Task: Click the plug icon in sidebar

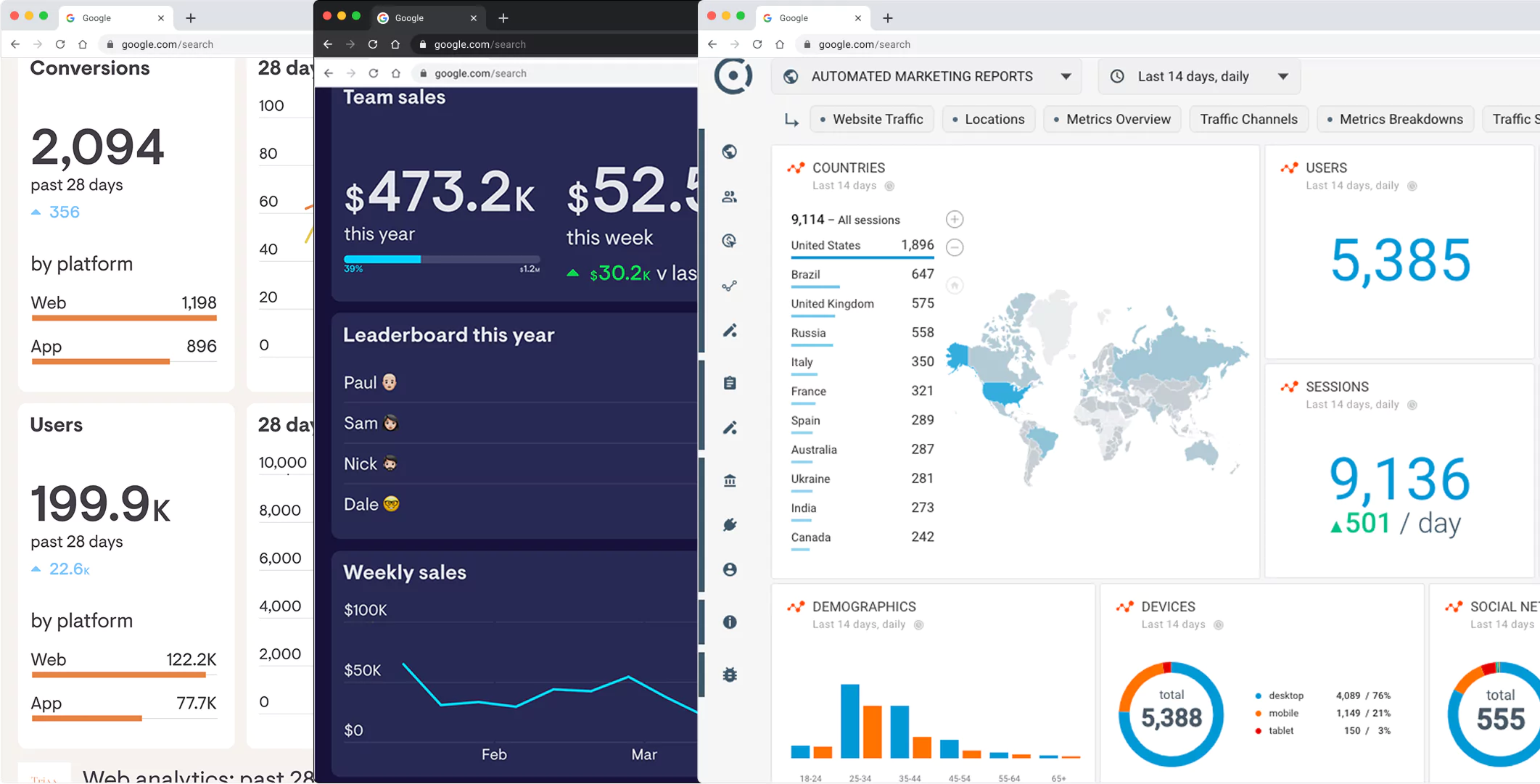Action: tap(730, 524)
